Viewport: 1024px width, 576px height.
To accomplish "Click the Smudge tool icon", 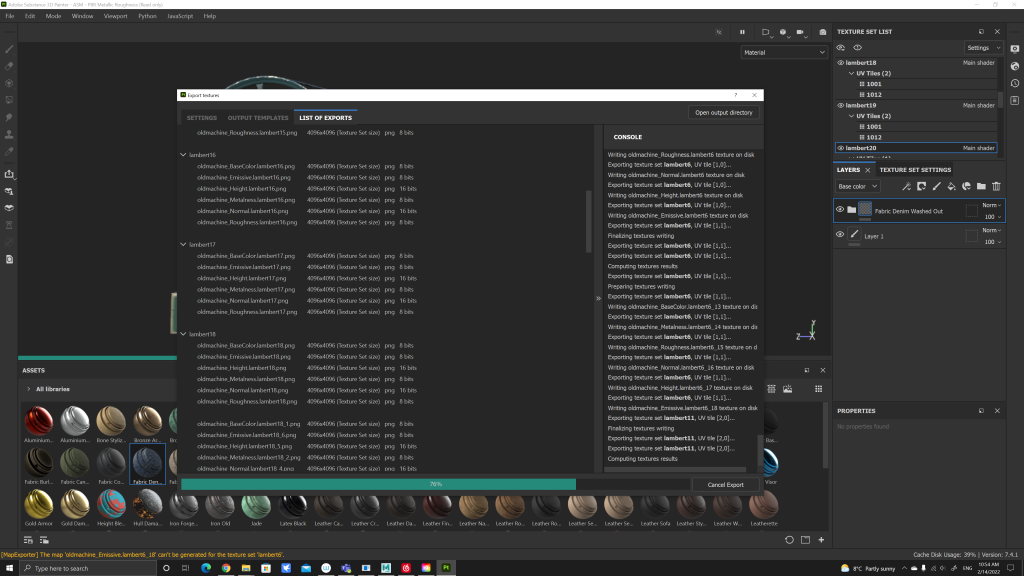I will coord(9,117).
